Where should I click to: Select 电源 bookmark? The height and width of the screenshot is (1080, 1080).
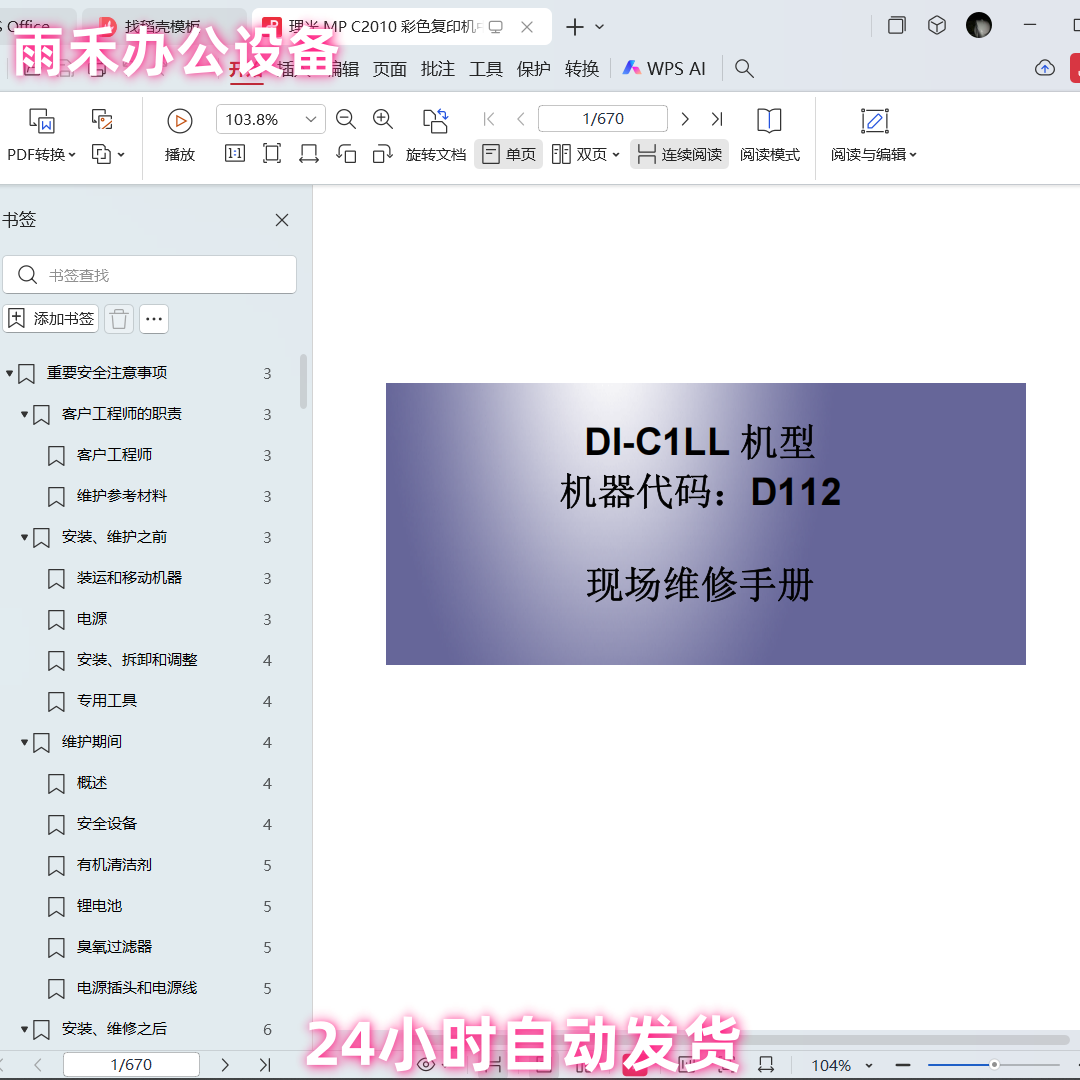[x=92, y=619]
